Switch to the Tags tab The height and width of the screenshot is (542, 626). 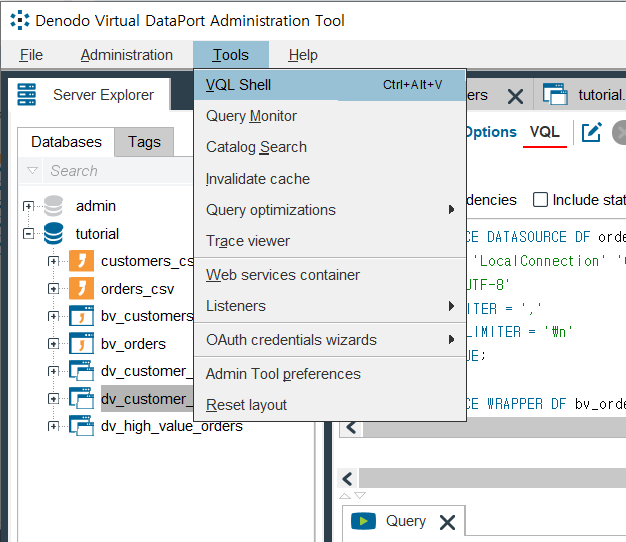tap(144, 142)
